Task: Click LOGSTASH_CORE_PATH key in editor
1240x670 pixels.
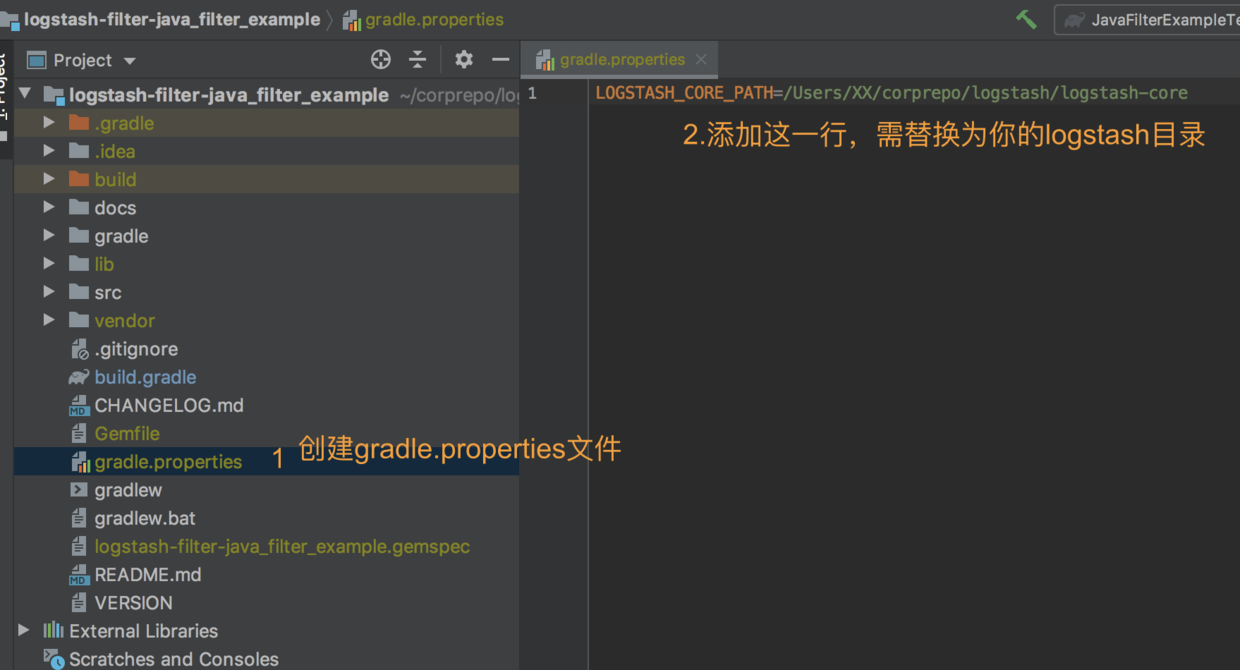Action: click(684, 93)
